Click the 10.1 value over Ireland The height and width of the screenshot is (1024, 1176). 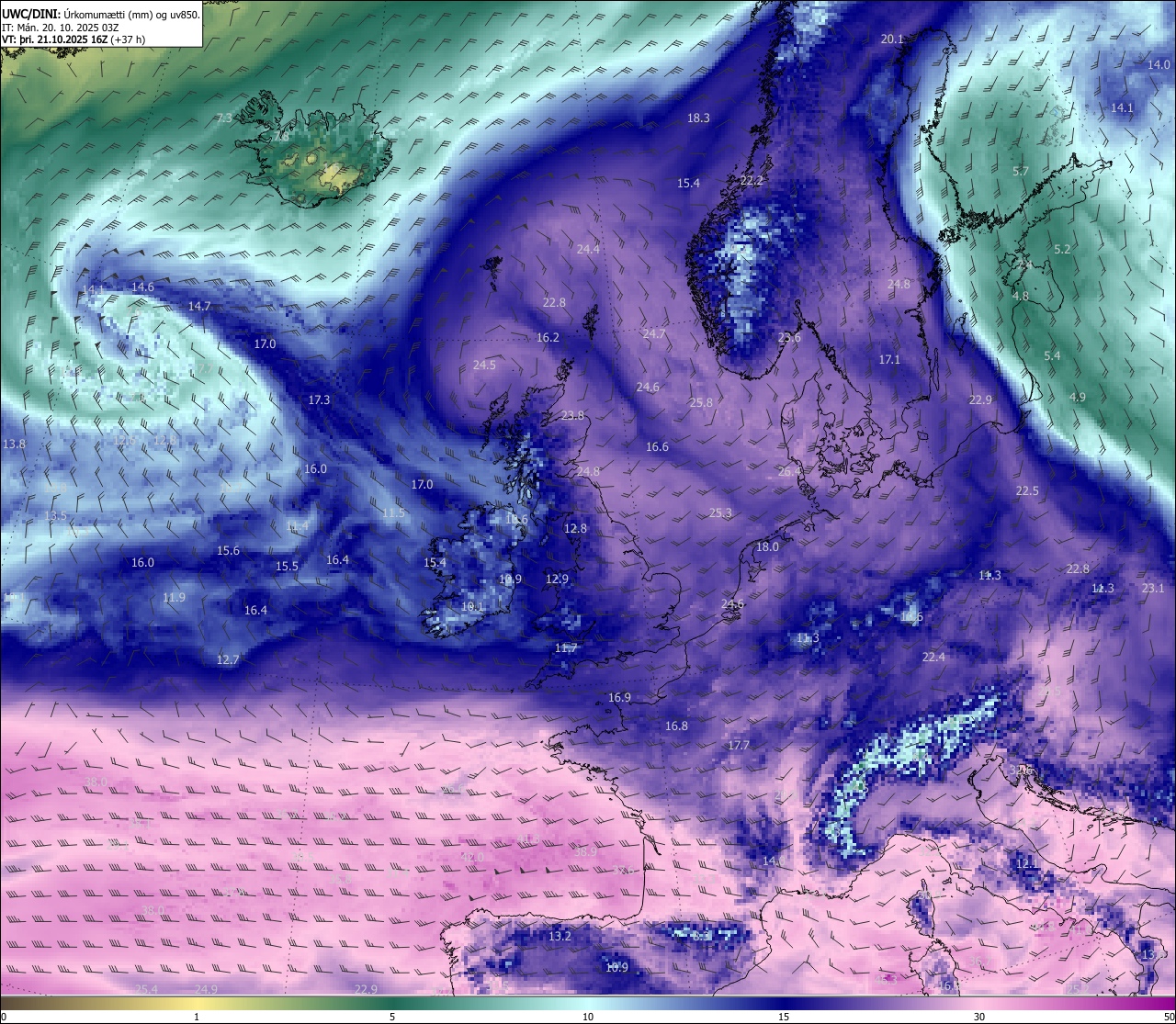point(473,606)
